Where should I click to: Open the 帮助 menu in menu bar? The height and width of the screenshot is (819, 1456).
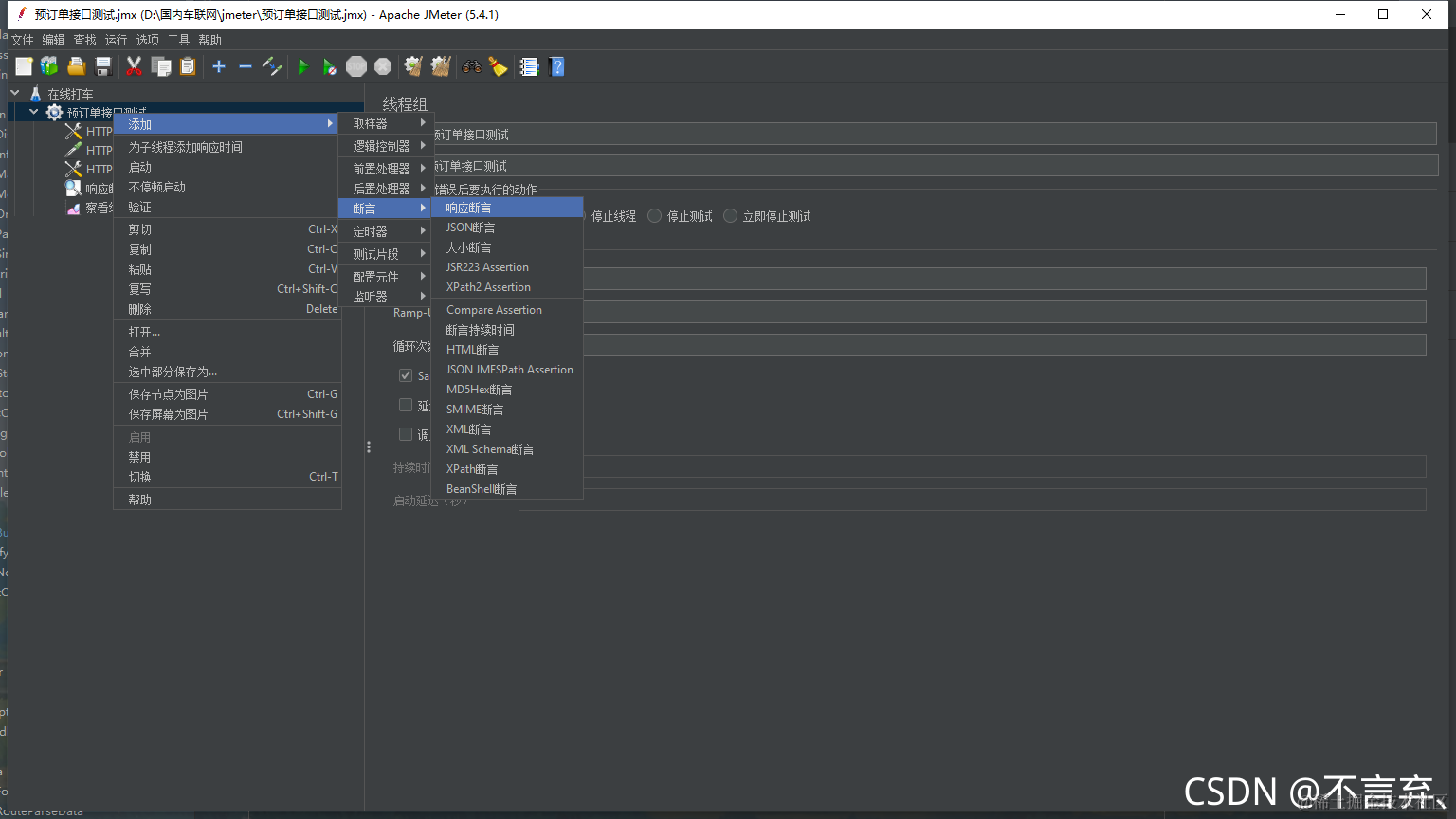pyautogui.click(x=209, y=40)
